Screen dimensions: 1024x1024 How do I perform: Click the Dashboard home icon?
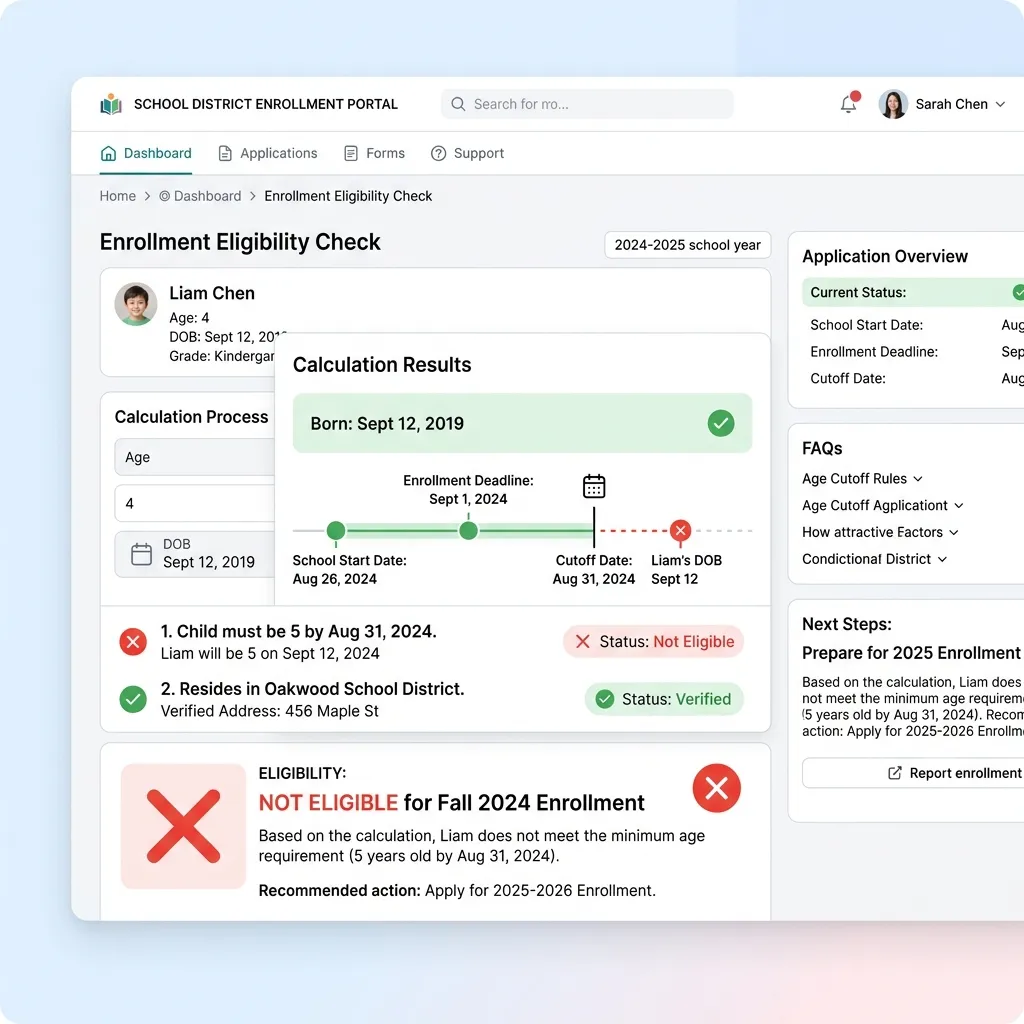(108, 153)
